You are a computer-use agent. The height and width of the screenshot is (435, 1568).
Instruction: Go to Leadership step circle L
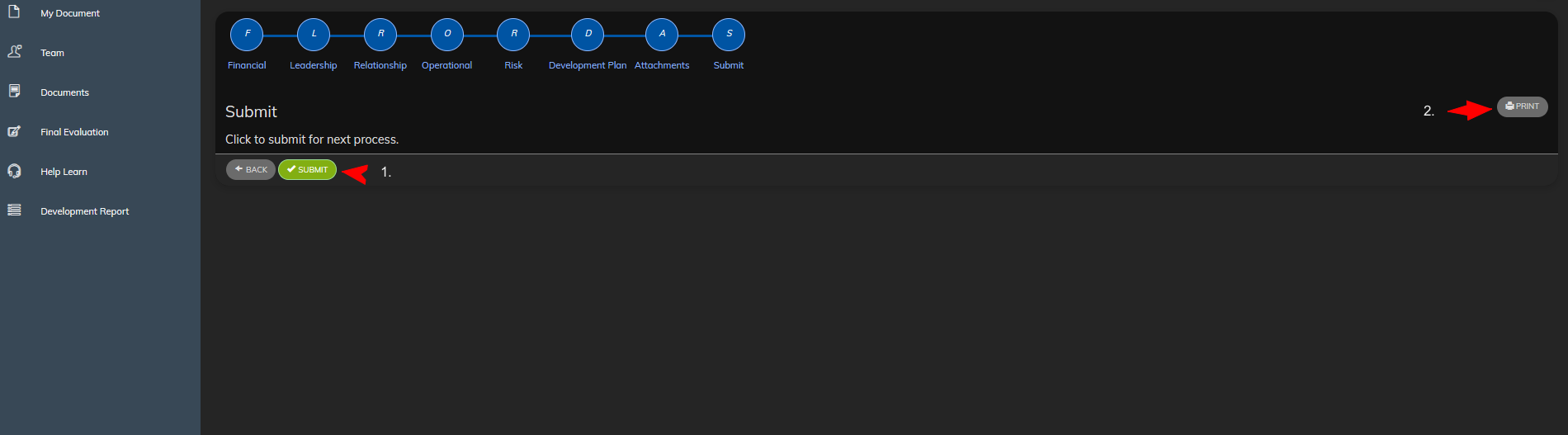[314, 35]
